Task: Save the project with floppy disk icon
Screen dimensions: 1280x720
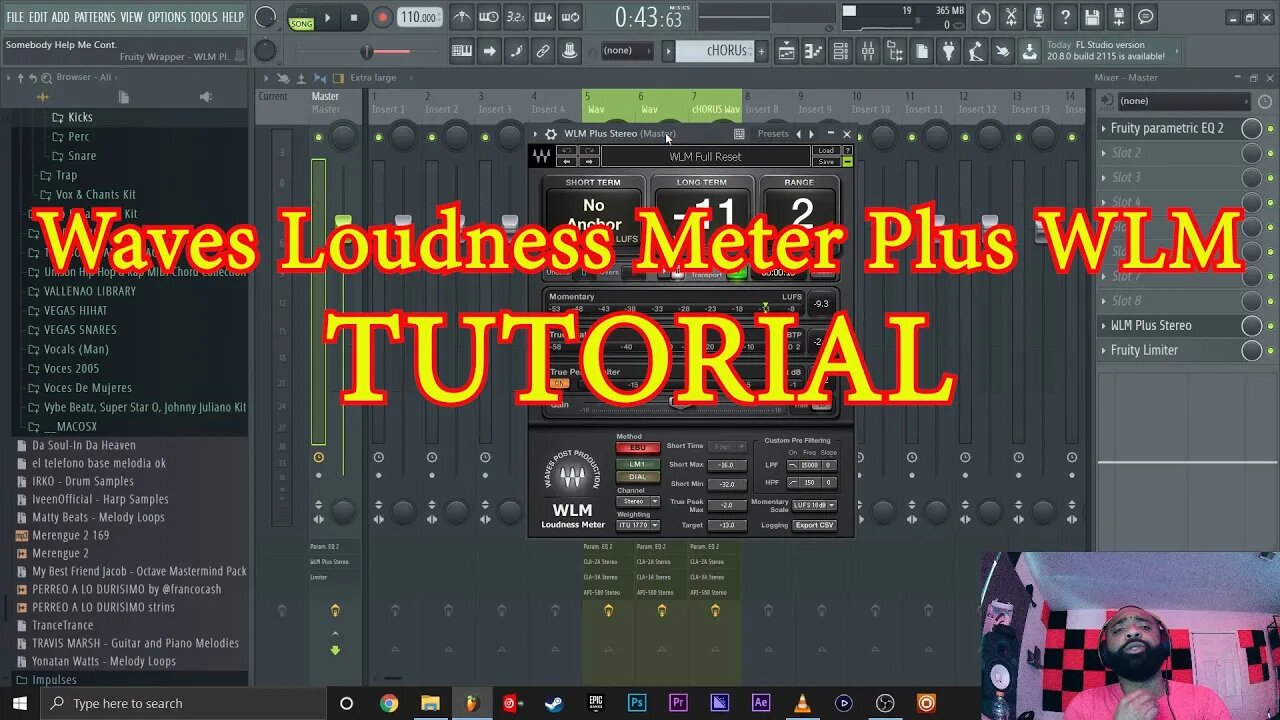Action: click(x=1092, y=17)
